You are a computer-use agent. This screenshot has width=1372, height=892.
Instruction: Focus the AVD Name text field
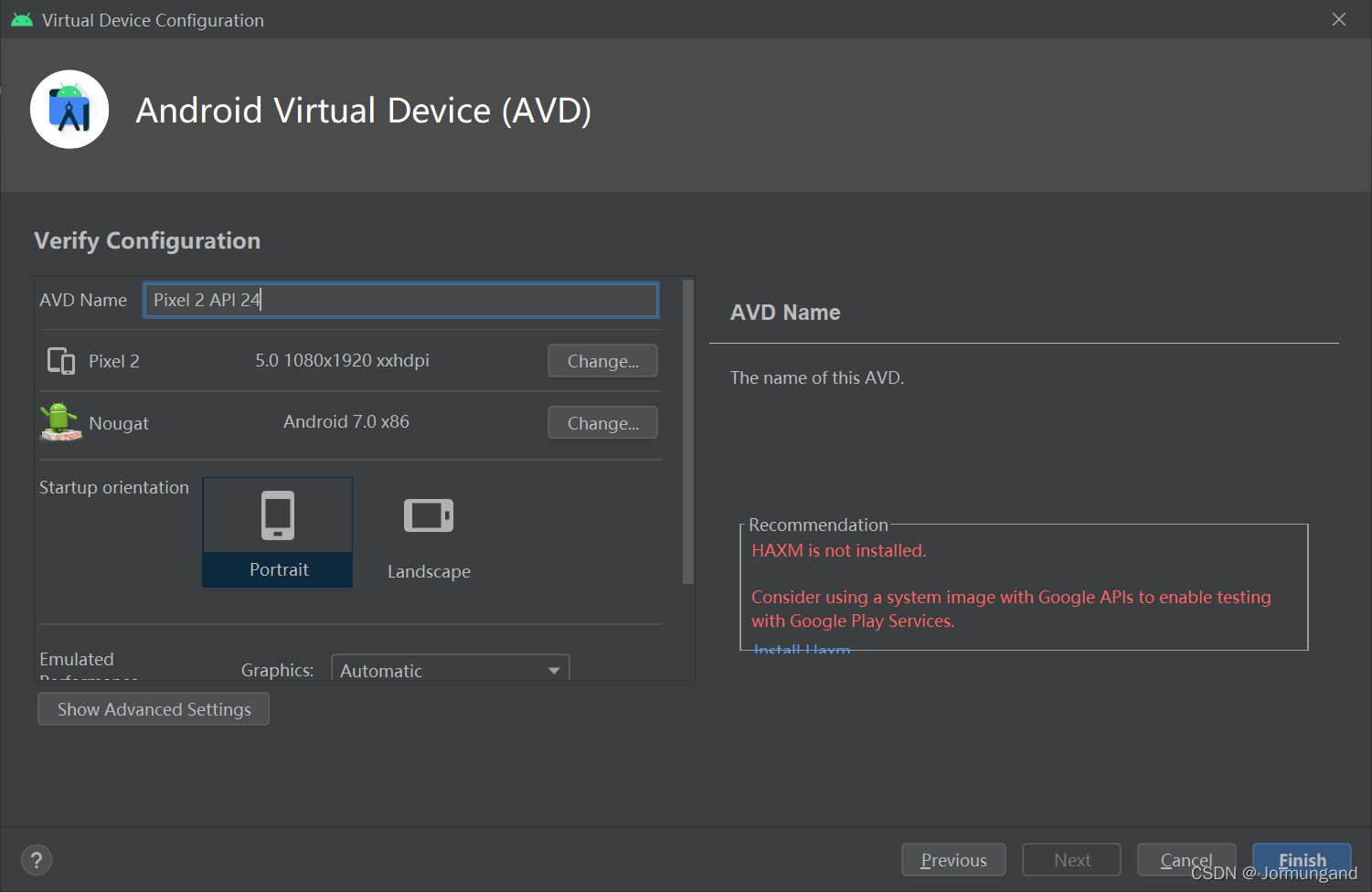point(400,300)
